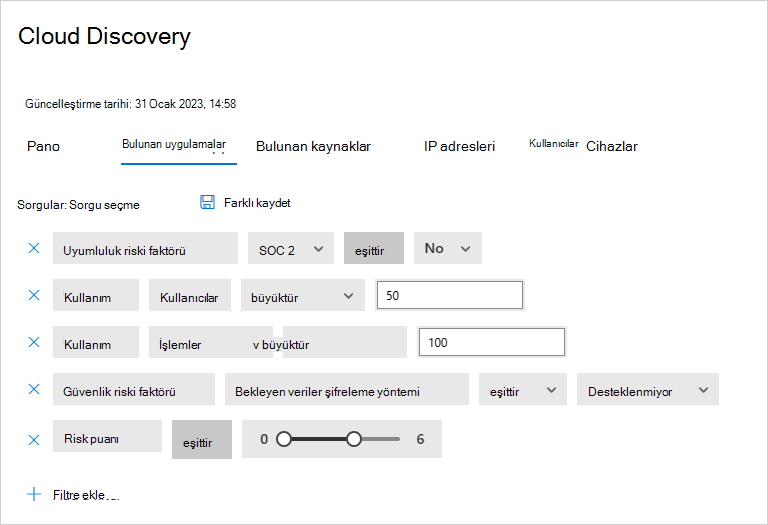Viewport: 768px width, 525px height.
Task: Click the left handle of risk score slider
Action: click(x=284, y=439)
